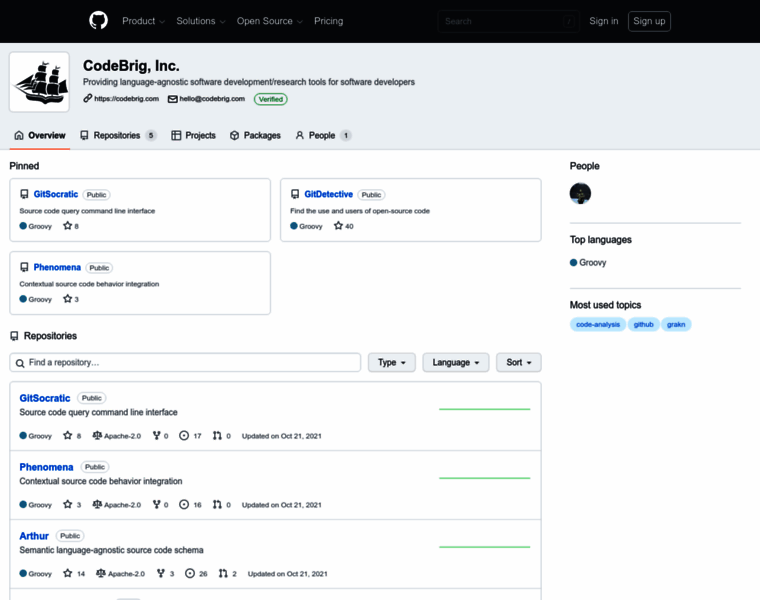Expand the Product menu
Image resolution: width=760 pixels, height=600 pixels.
coord(143,21)
